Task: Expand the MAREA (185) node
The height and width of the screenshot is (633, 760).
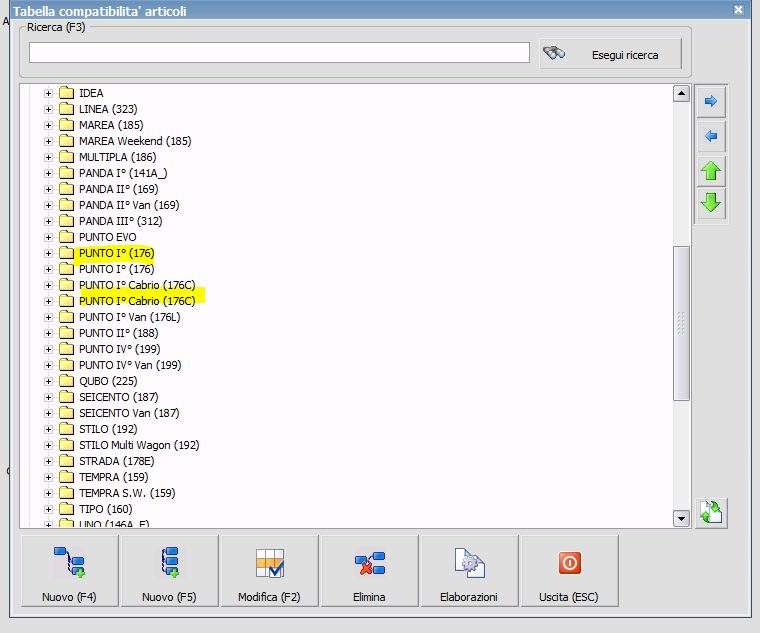Action: 48,125
